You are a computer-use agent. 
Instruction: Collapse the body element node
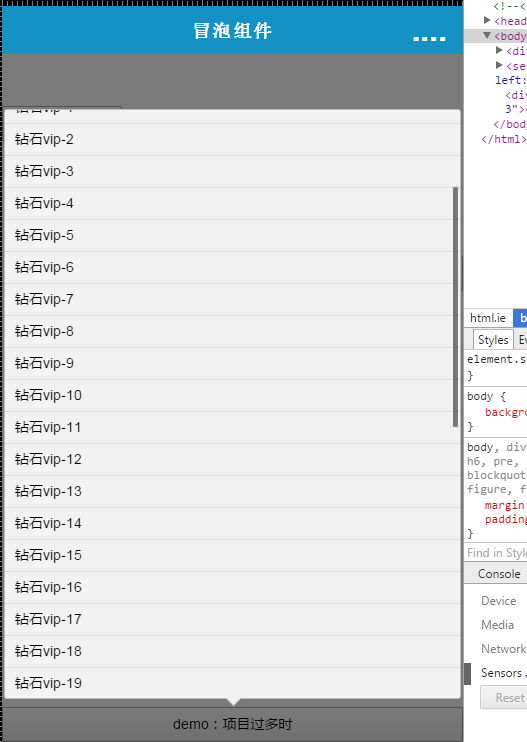click(x=487, y=35)
